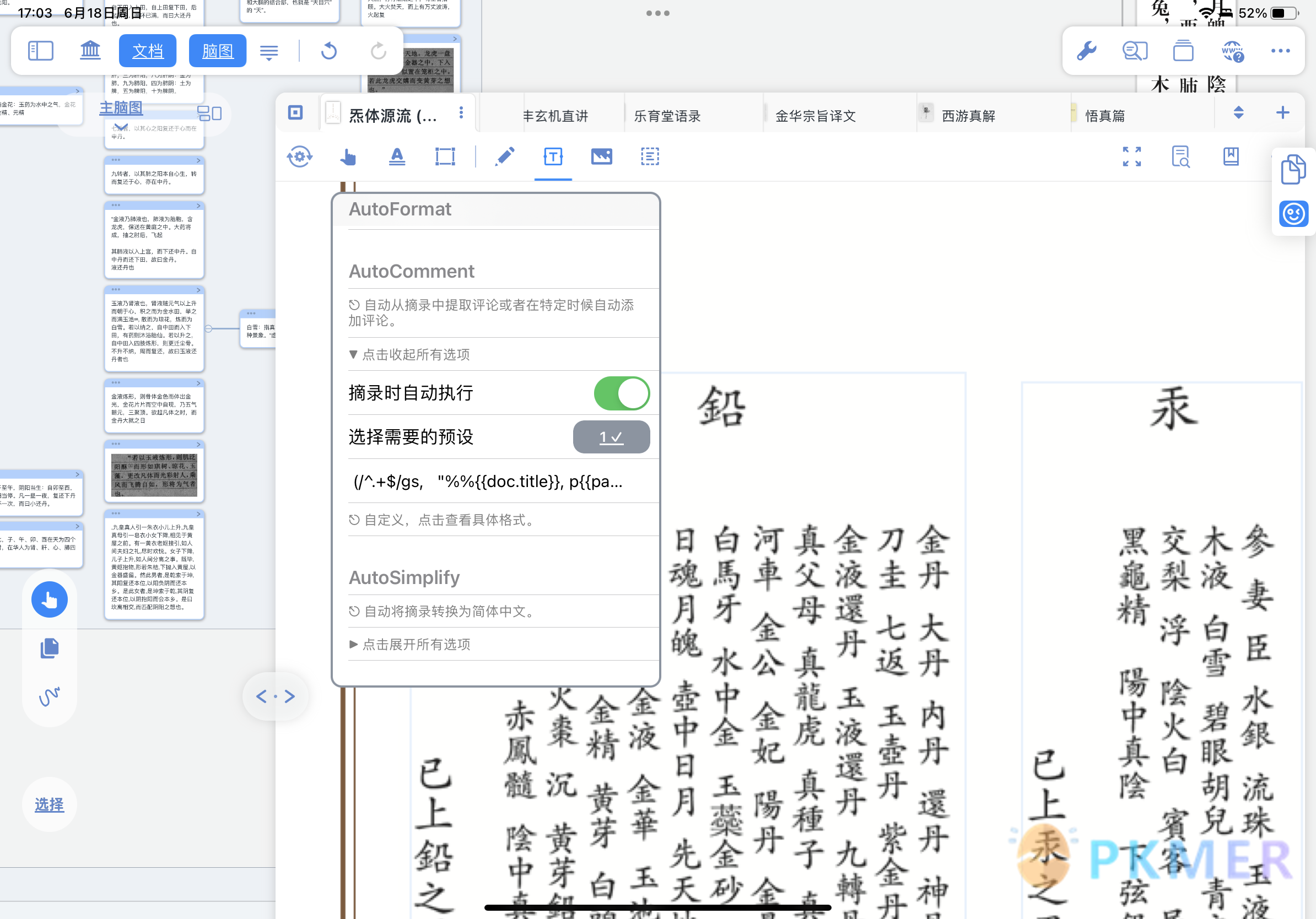
Task: Open the AutoFormat section header
Action: pos(400,209)
